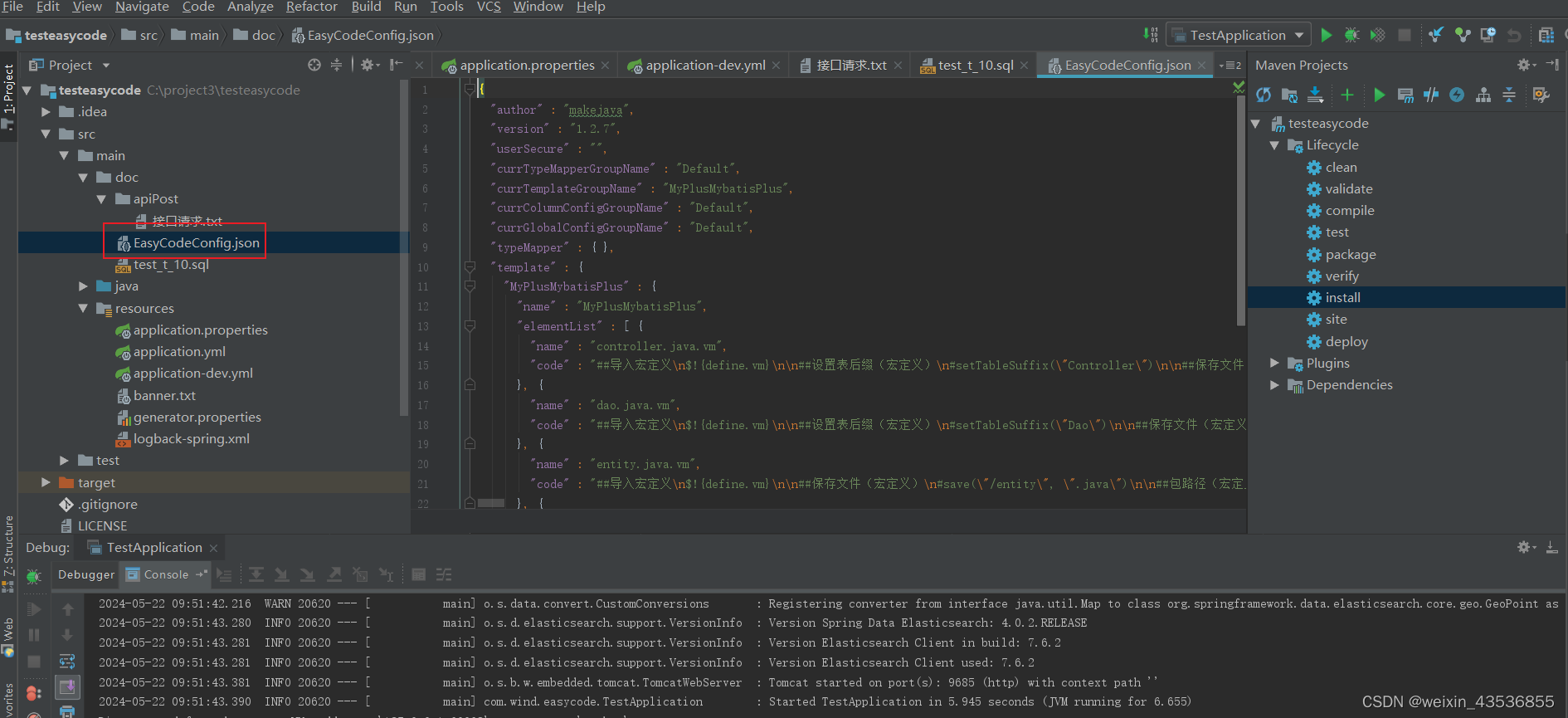Fold the template JSON block
1568x718 pixels.
point(470,267)
